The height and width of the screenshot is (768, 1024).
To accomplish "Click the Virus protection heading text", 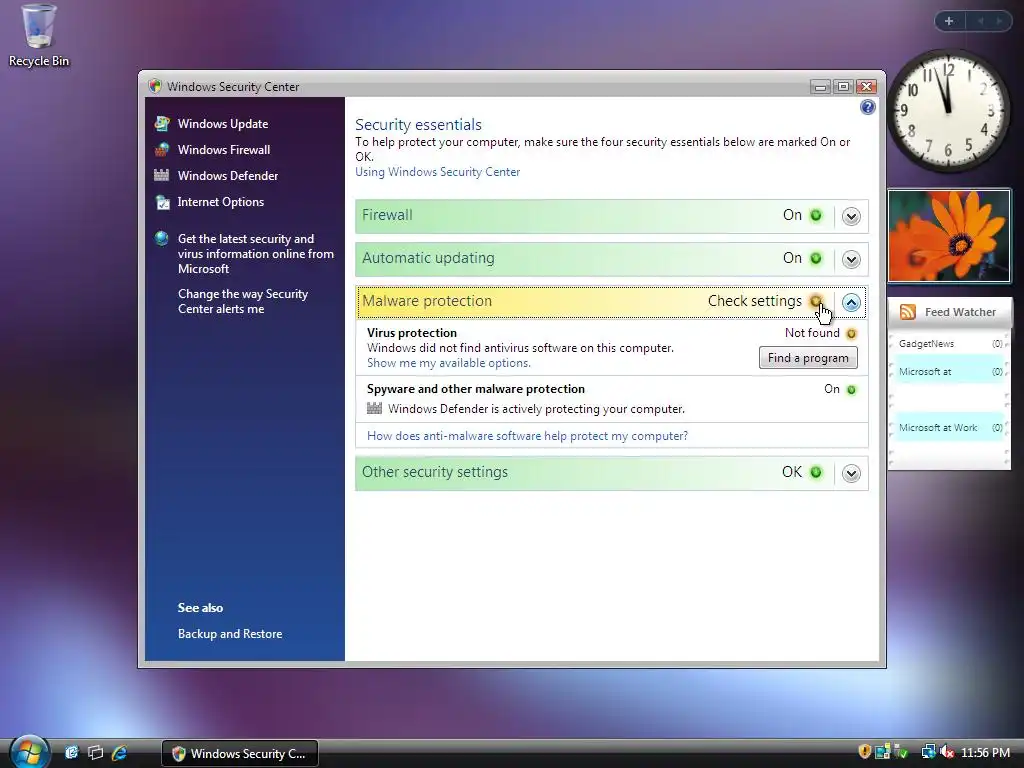I will 412,333.
